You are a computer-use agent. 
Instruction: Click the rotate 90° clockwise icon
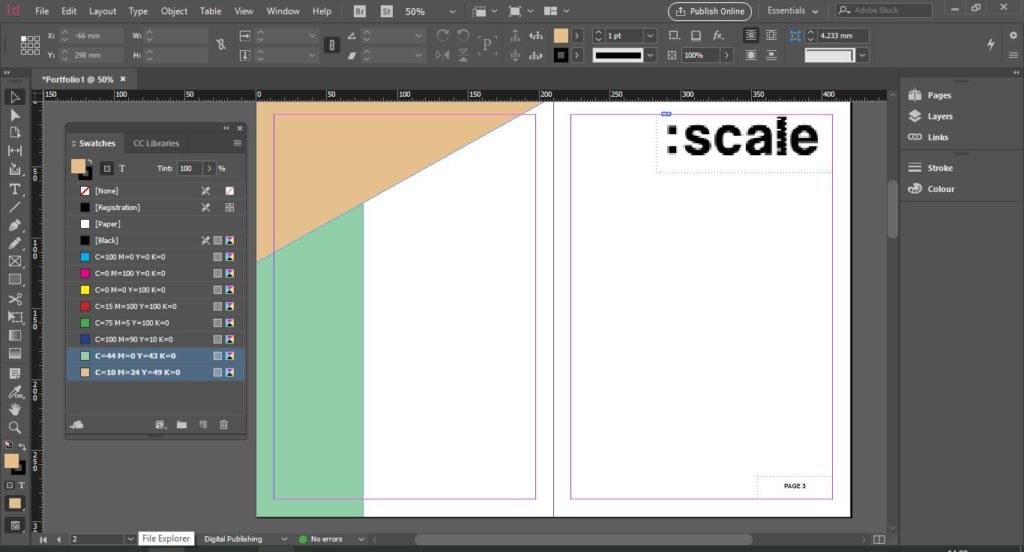(442, 35)
